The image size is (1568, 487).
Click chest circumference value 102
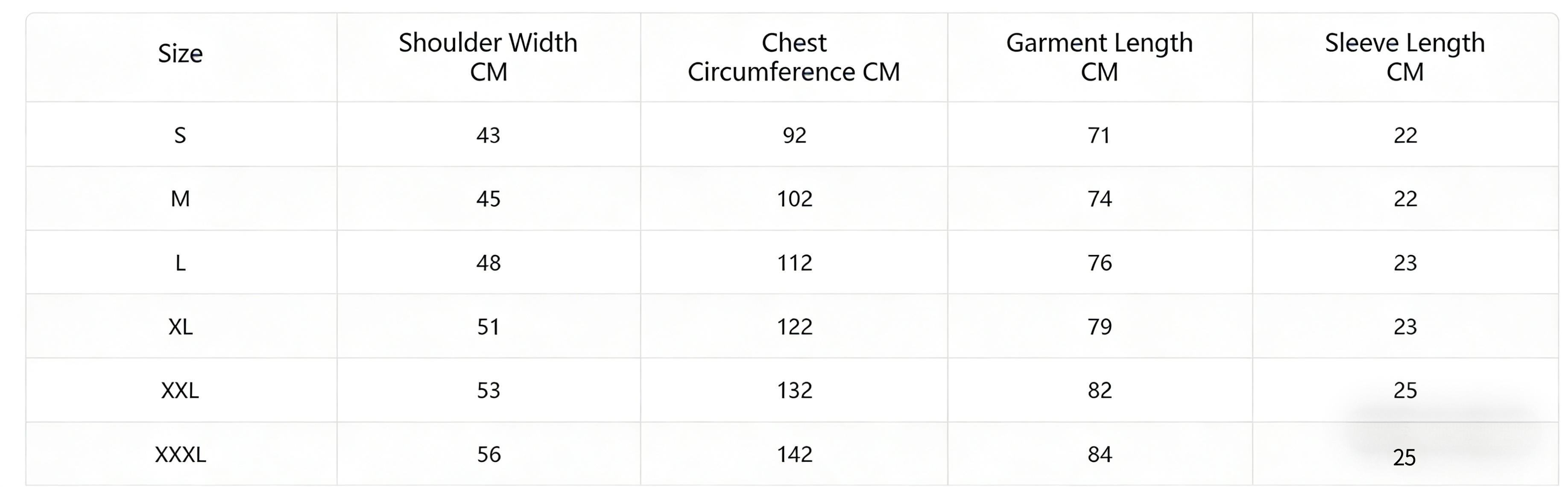pos(794,199)
